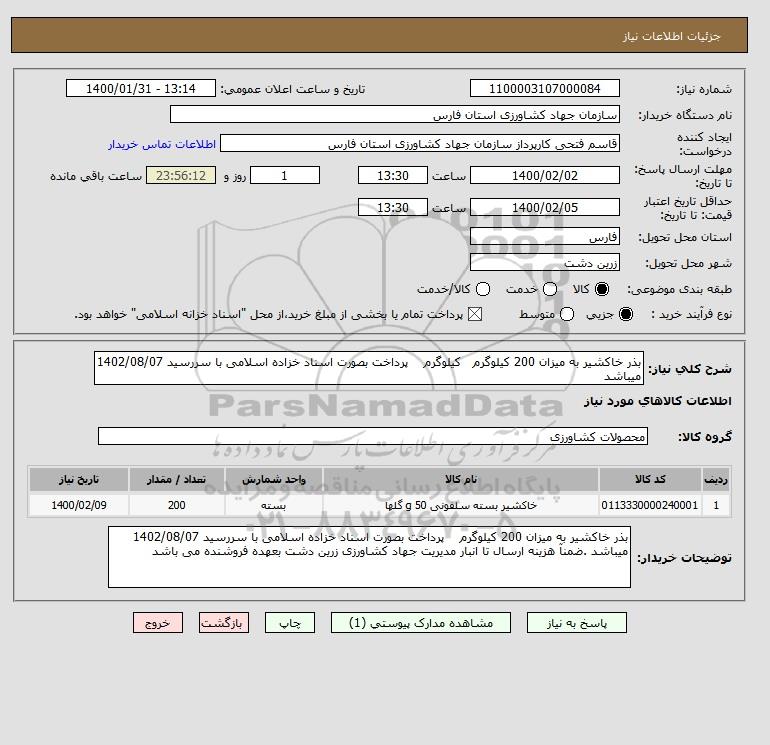Open 'اطلاعات تماس خریدار' link
770x745 pixels.
tap(162, 144)
